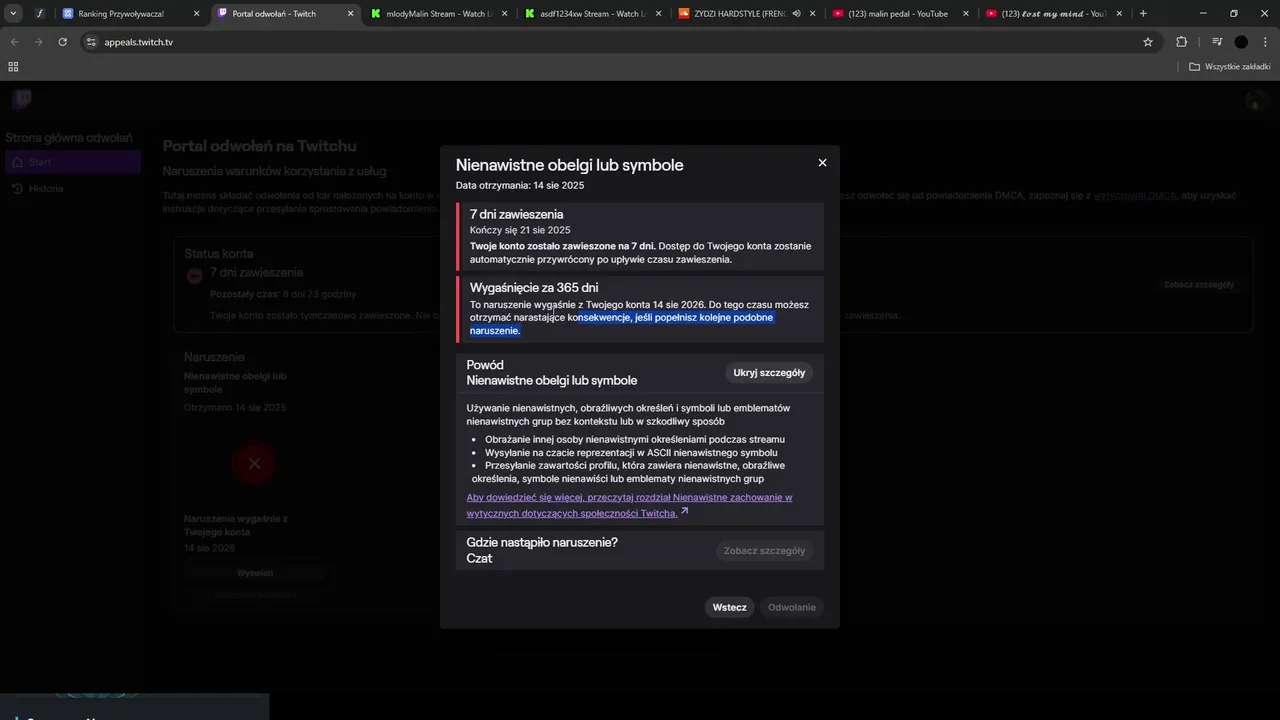This screenshot has height=720, width=1280.
Task: Open the browser extensions menu
Action: click(1182, 42)
